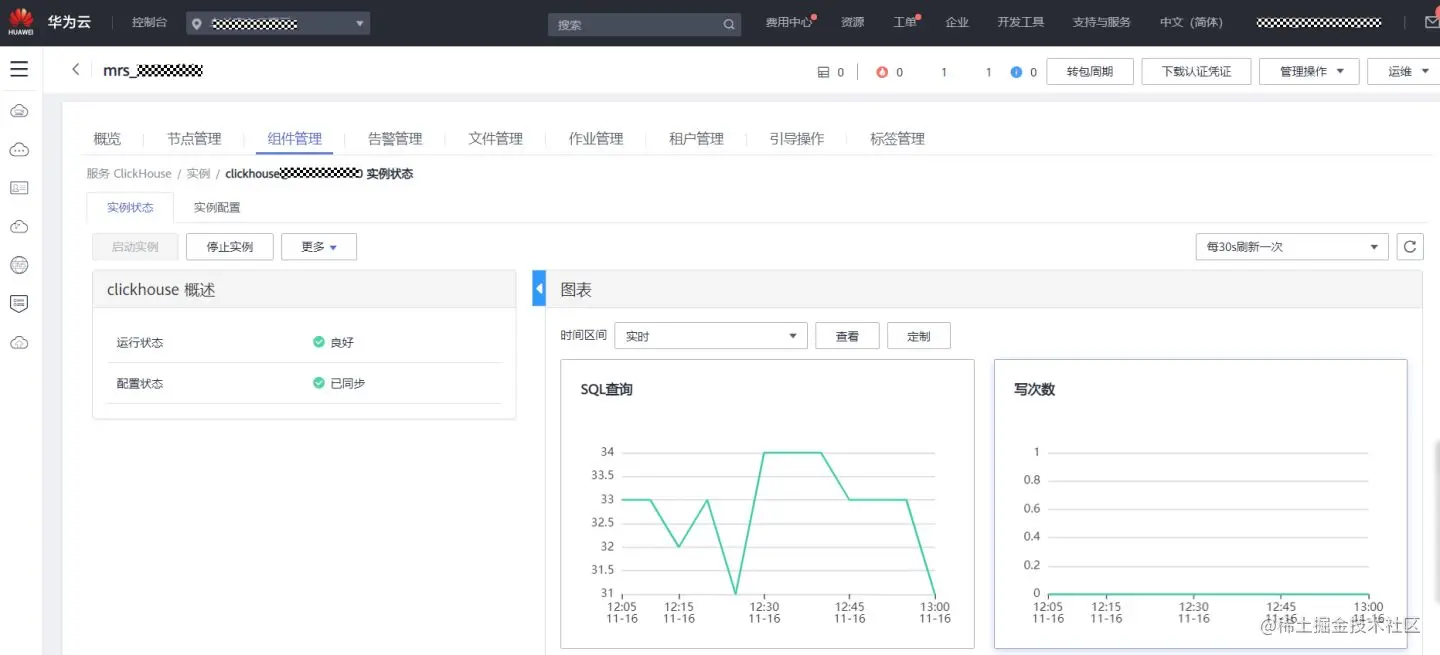Open the 中文(简体) language menu

point(1191,22)
